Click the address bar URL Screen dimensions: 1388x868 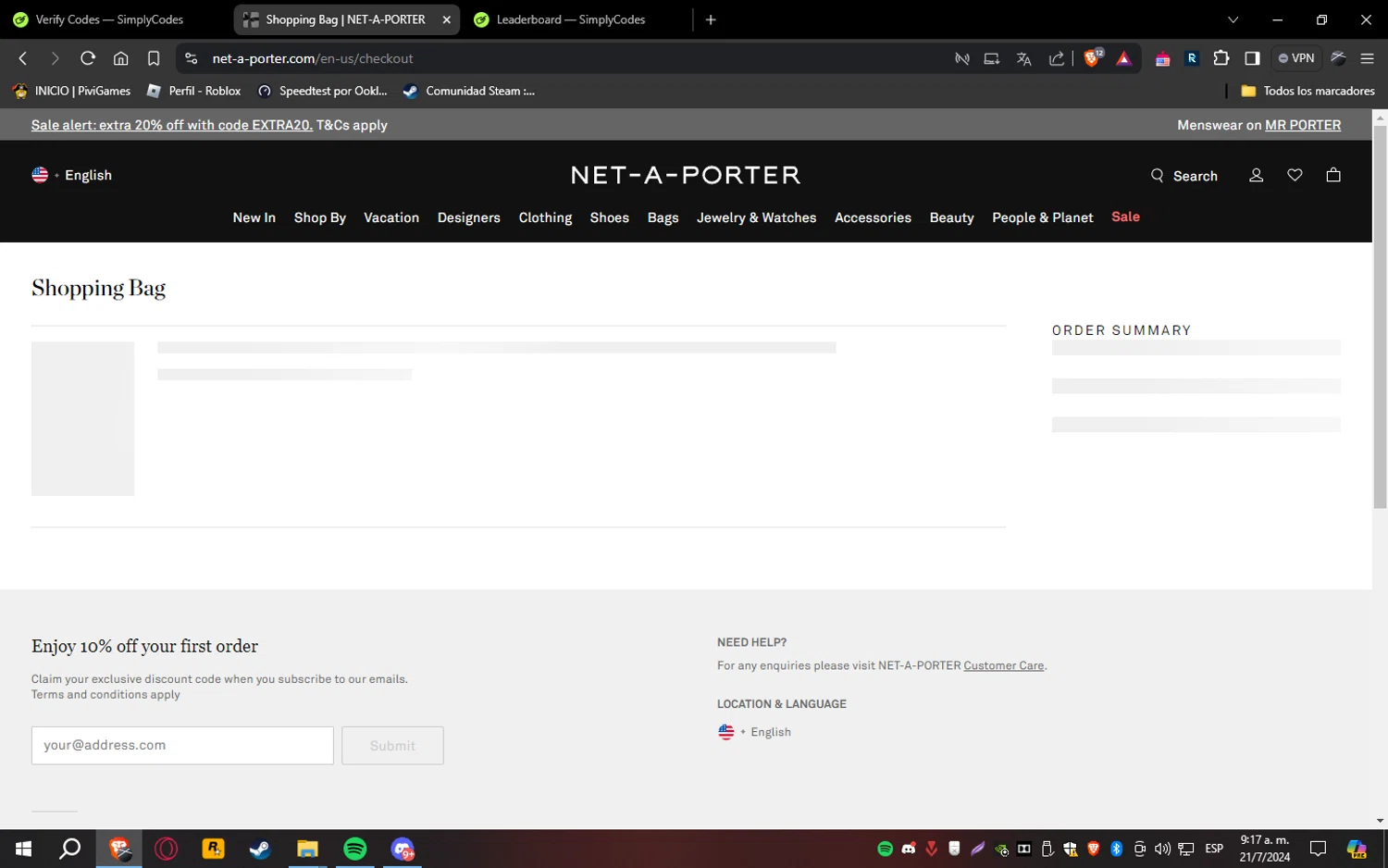point(313,58)
